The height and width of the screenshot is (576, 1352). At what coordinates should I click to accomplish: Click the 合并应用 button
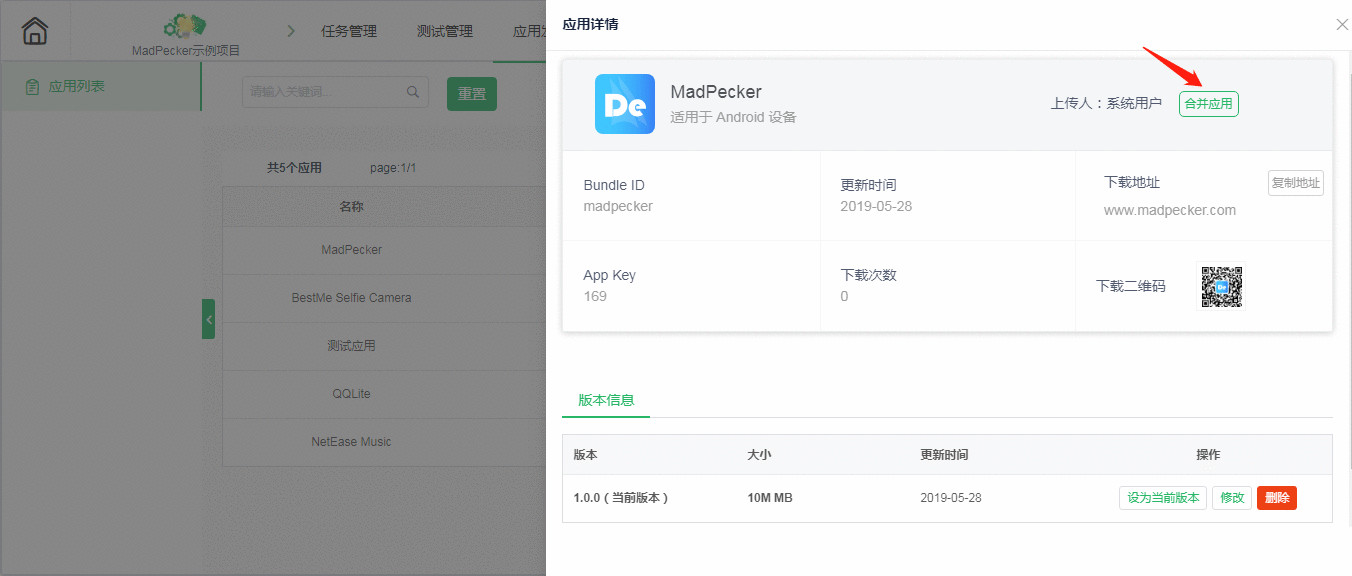(1209, 104)
